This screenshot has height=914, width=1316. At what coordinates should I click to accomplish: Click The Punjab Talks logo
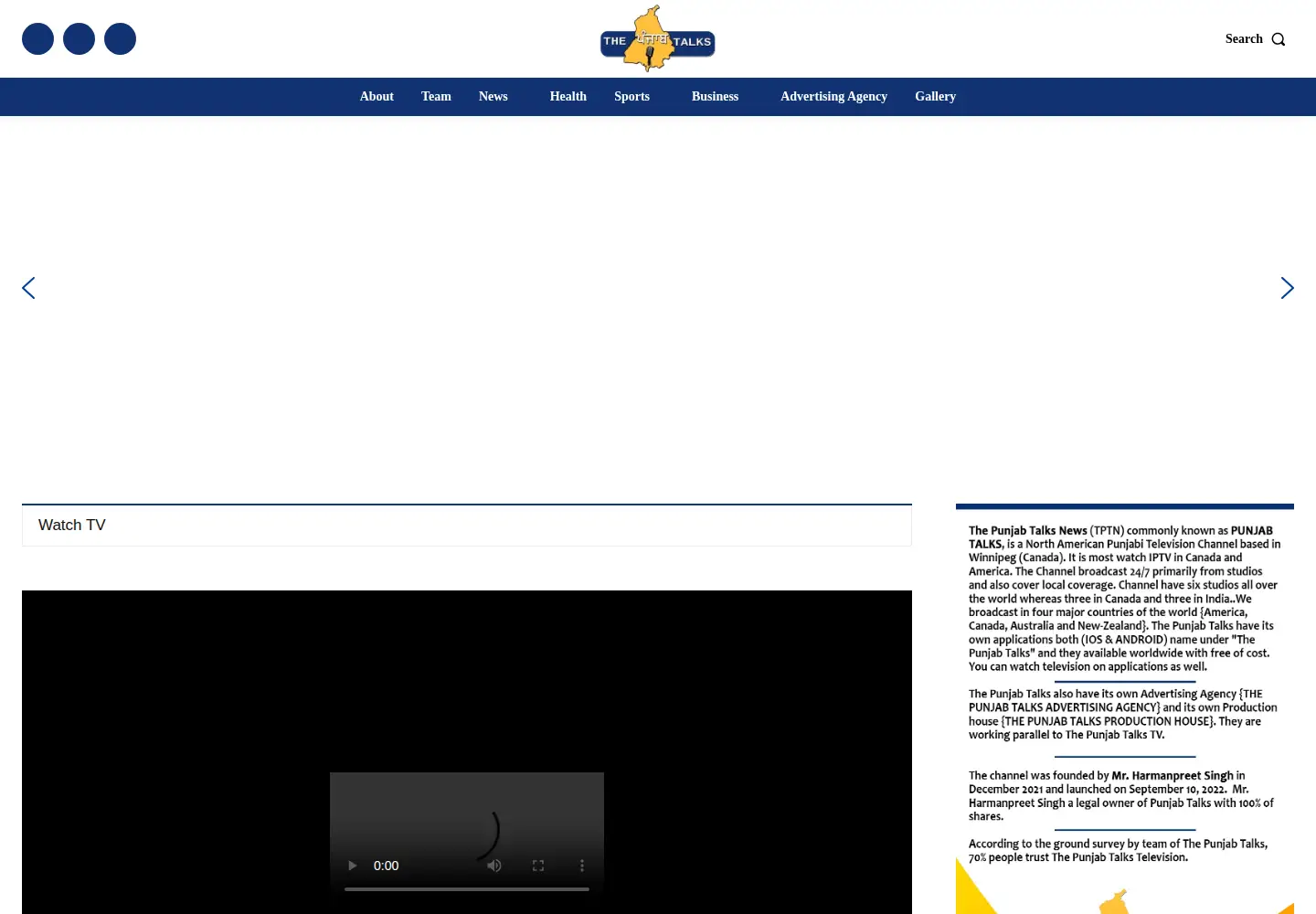[x=657, y=38]
